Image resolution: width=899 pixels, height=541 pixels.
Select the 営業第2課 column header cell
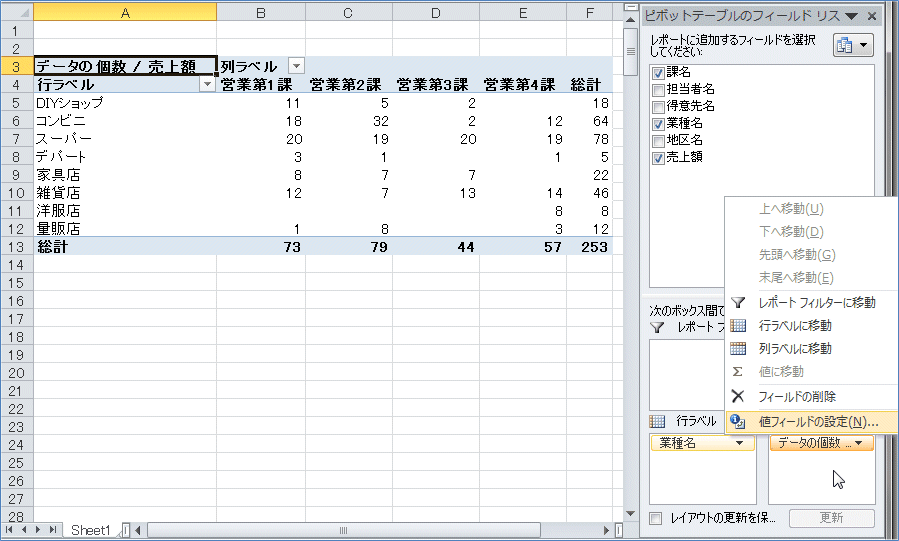pos(349,85)
